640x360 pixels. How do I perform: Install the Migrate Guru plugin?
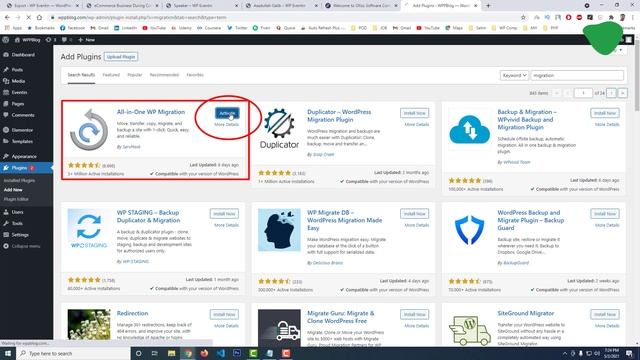pyautogui.click(x=414, y=314)
